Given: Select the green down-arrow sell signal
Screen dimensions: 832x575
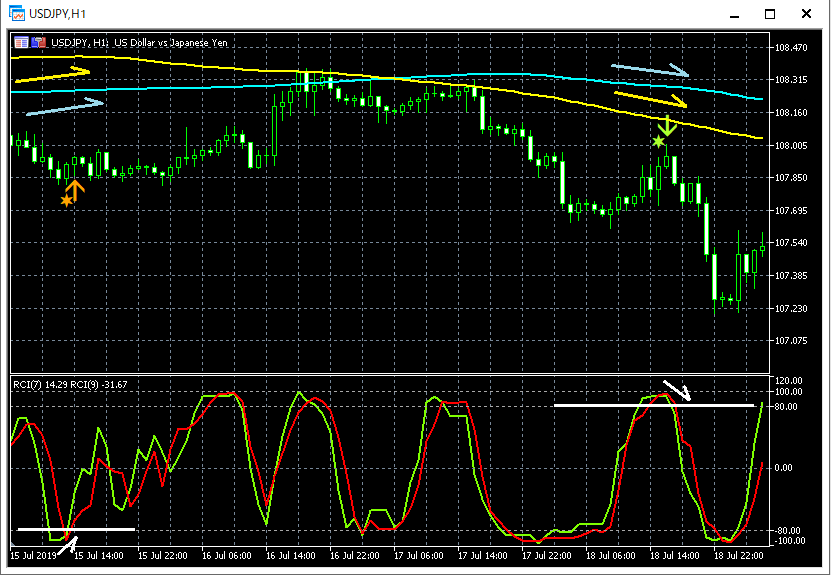Looking at the screenshot, I should (667, 126).
